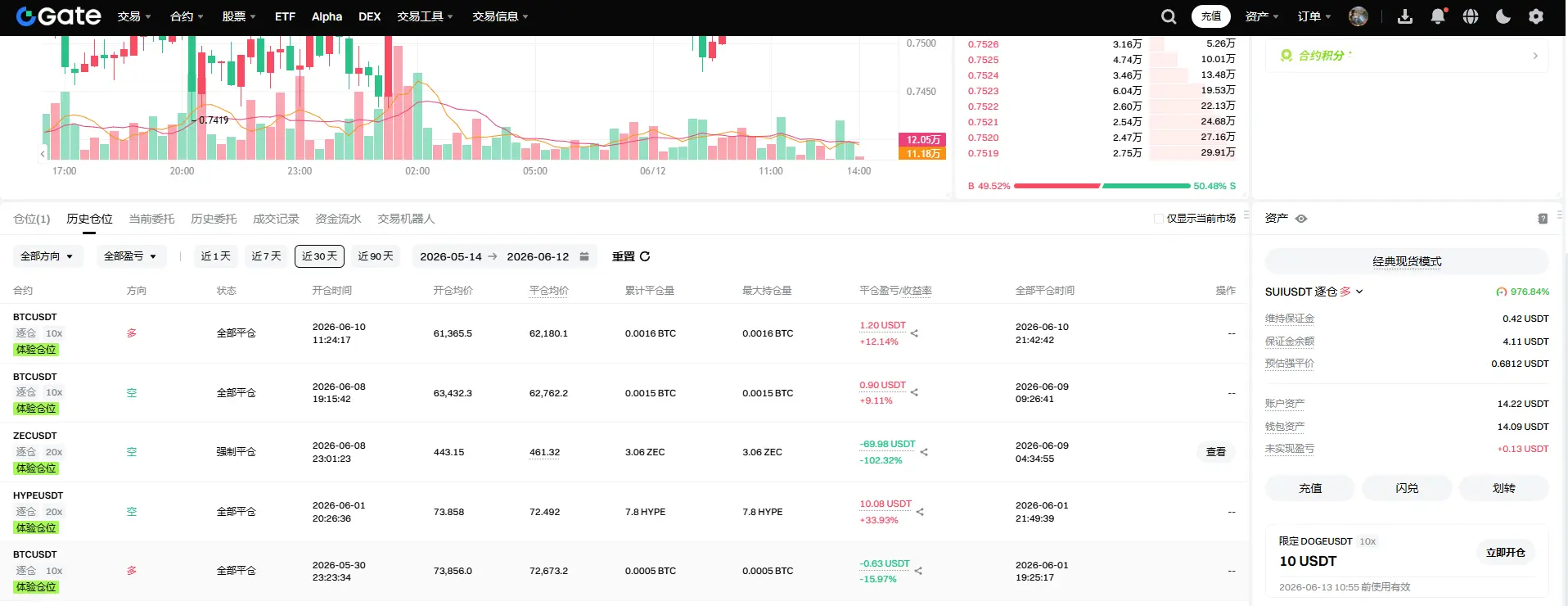Open the Alpha menu item
Image resolution: width=1568 pixels, height=606 pixels.
327,16
